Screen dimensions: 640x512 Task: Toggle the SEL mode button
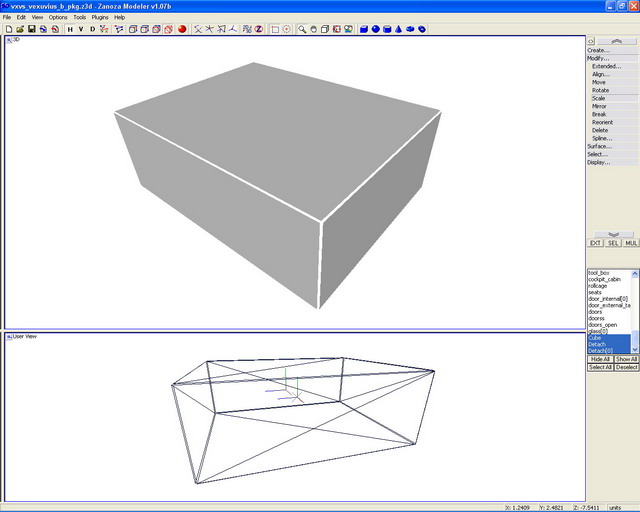613,243
